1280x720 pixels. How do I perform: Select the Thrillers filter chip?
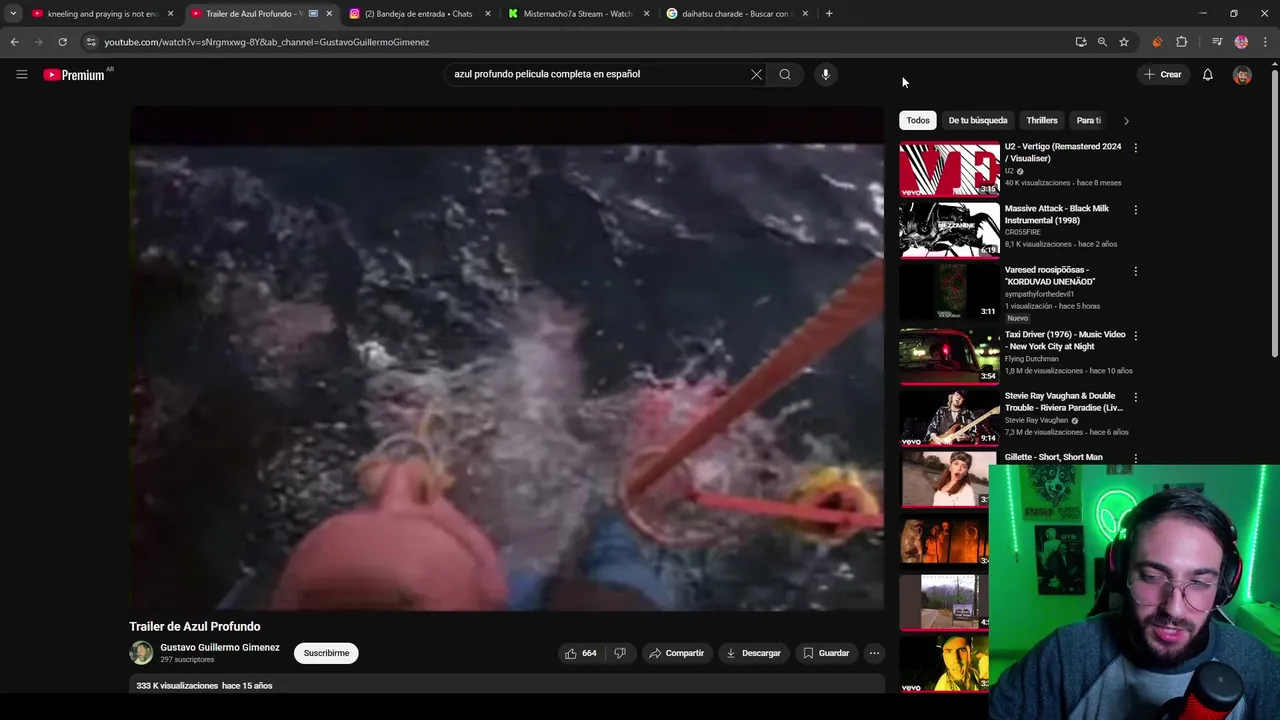pyautogui.click(x=1042, y=121)
